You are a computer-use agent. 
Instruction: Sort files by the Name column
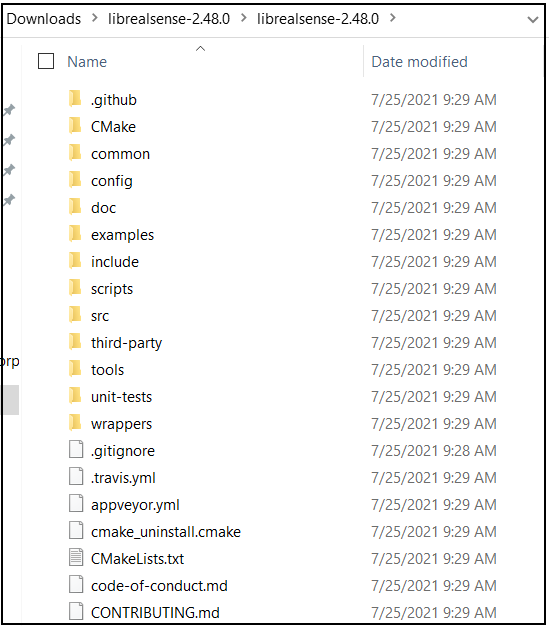click(x=87, y=62)
